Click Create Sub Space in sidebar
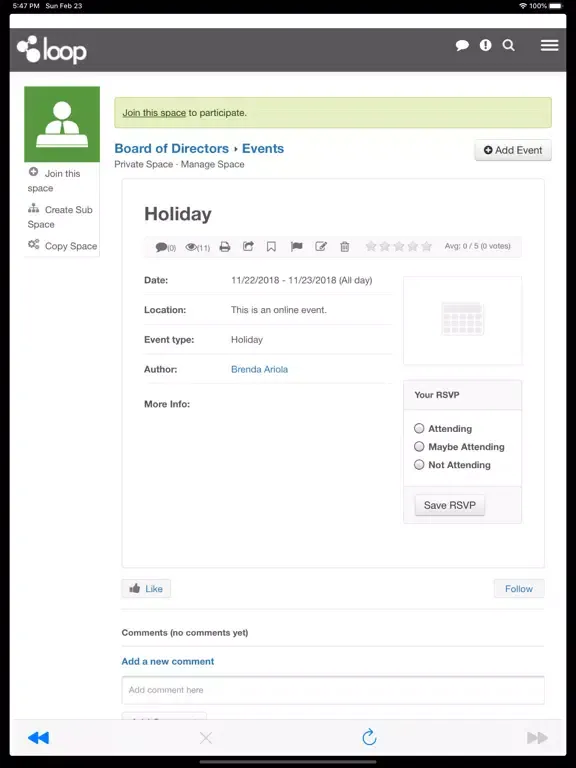 tap(60, 216)
